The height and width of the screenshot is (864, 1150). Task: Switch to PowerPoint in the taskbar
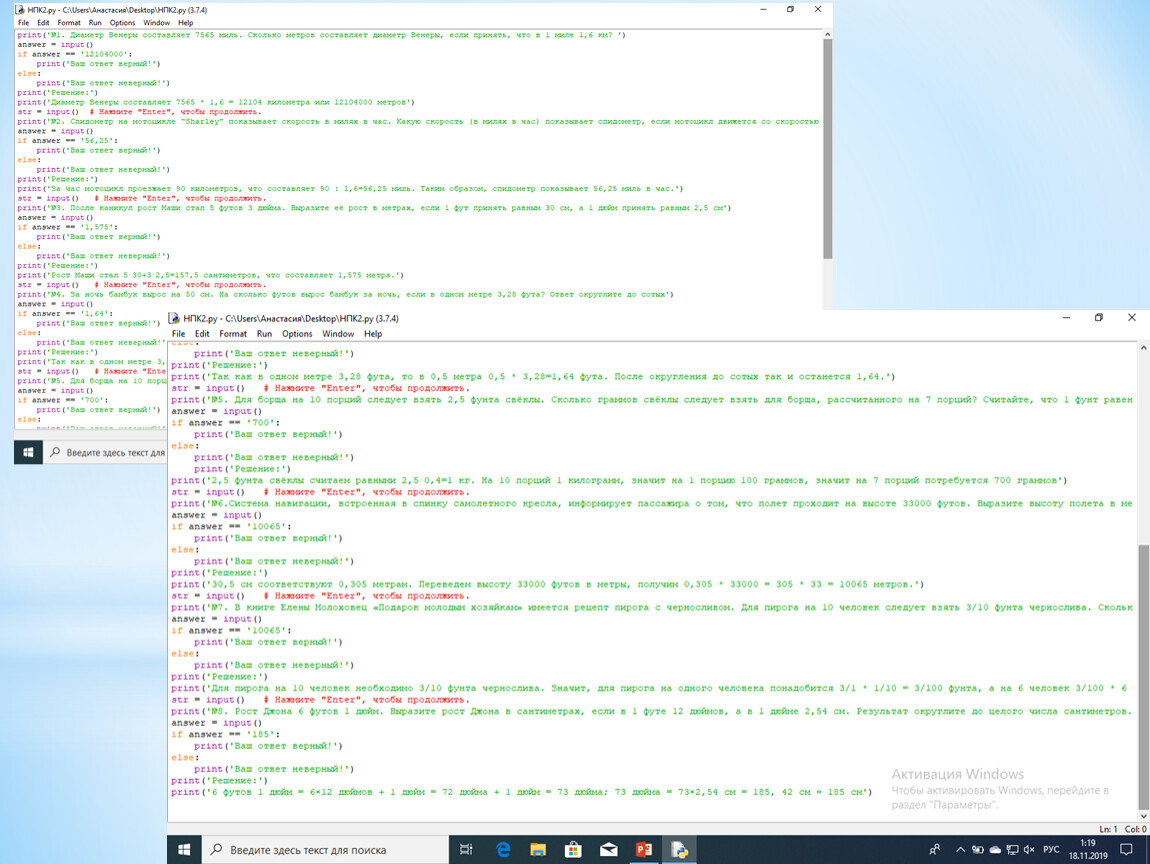point(644,850)
